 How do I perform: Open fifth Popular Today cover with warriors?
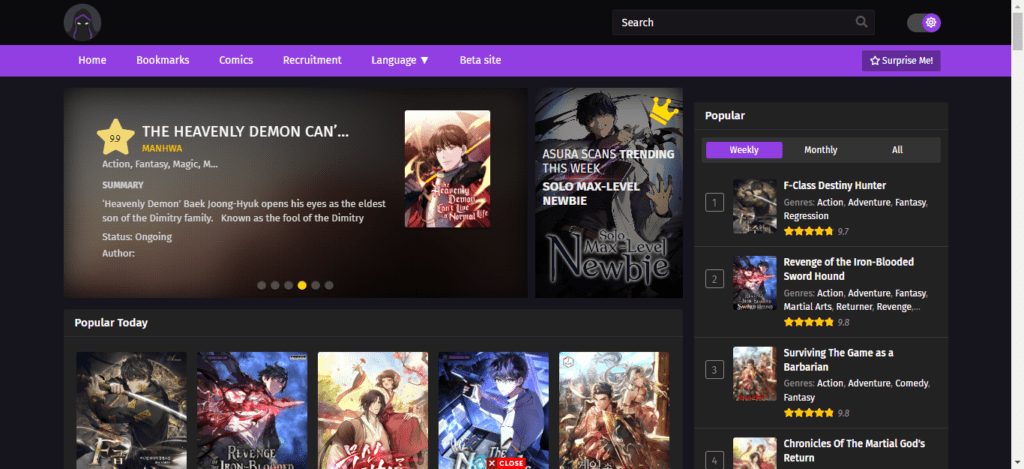pyautogui.click(x=614, y=410)
